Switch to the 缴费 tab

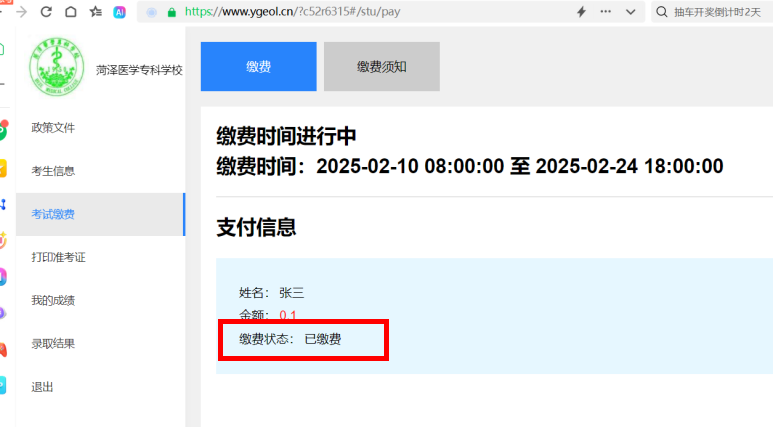pyautogui.click(x=258, y=67)
